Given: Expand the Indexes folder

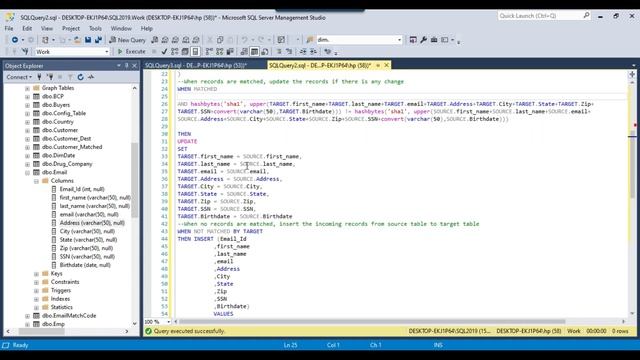Looking at the screenshot, I should click(x=36, y=299).
